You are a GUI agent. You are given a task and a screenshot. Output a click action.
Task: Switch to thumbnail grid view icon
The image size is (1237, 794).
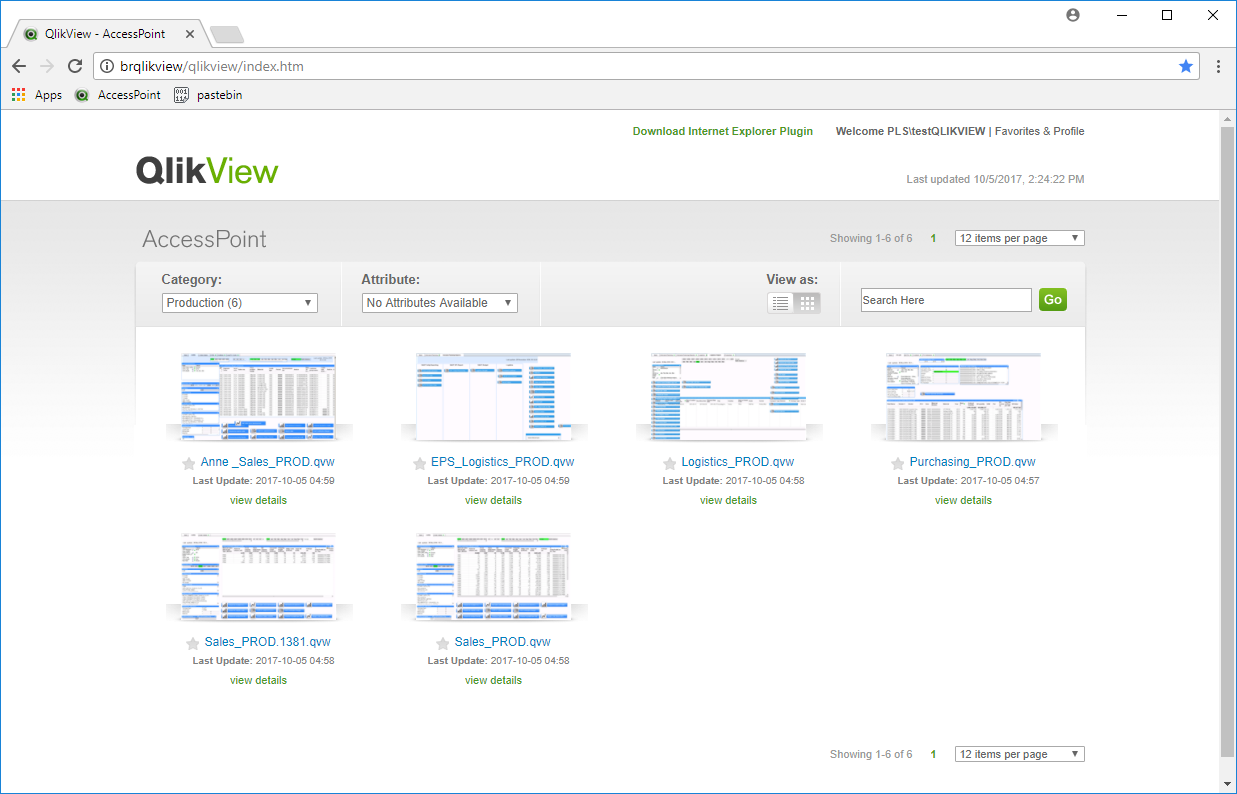coord(808,303)
